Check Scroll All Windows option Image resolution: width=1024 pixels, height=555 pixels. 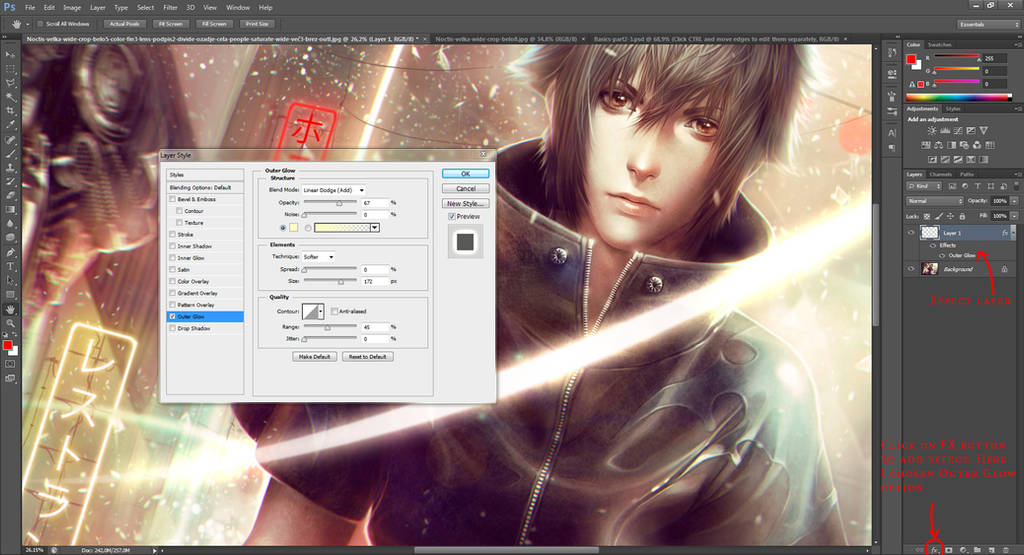point(40,24)
